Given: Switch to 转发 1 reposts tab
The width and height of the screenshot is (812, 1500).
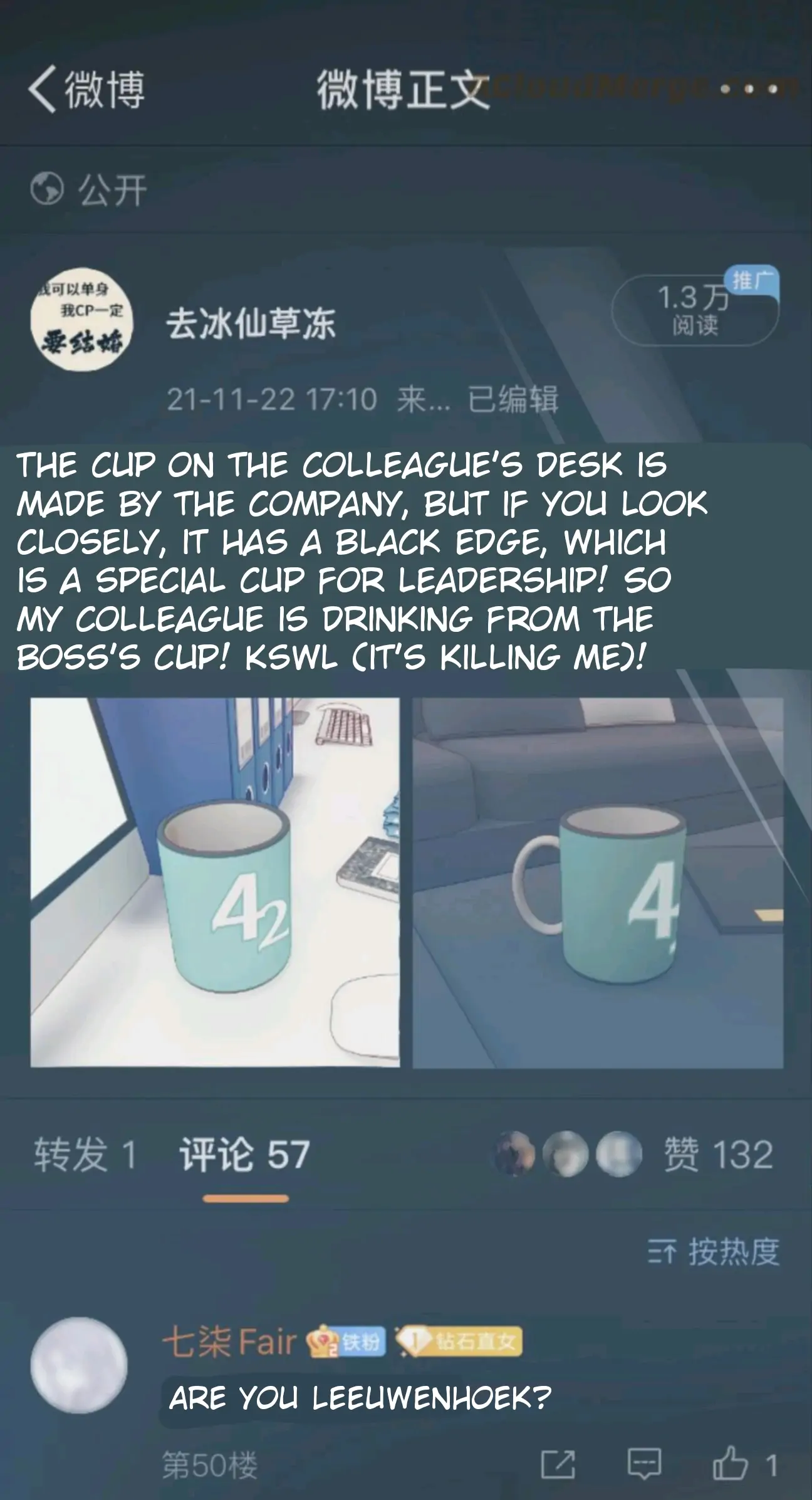Looking at the screenshot, I should 85,1153.
